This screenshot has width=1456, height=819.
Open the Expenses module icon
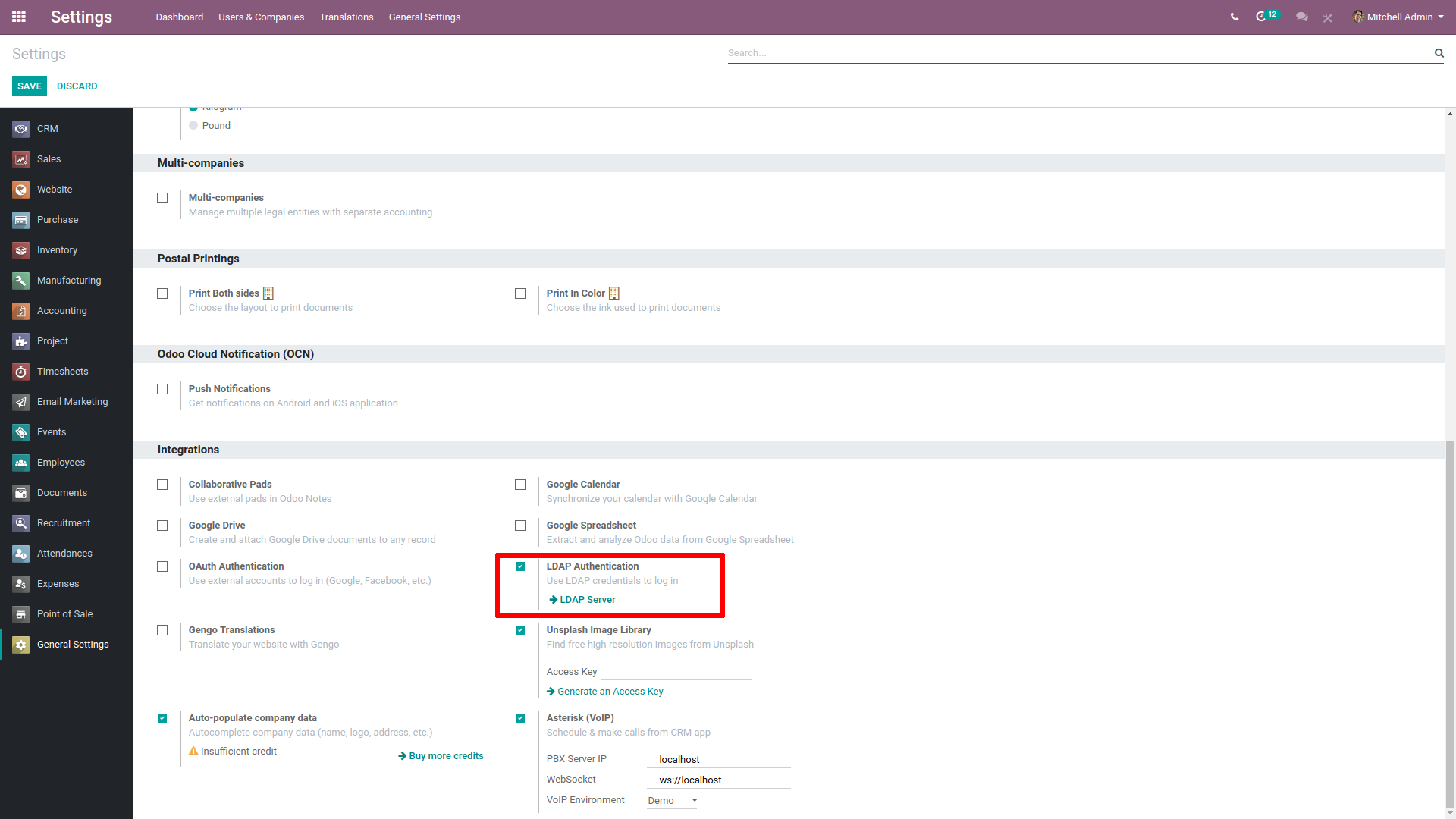20,583
